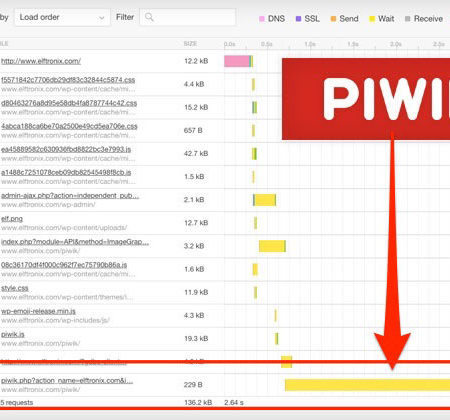450x420 pixels.
Task: Click the 11.9 kB size value
Action: click(196, 292)
